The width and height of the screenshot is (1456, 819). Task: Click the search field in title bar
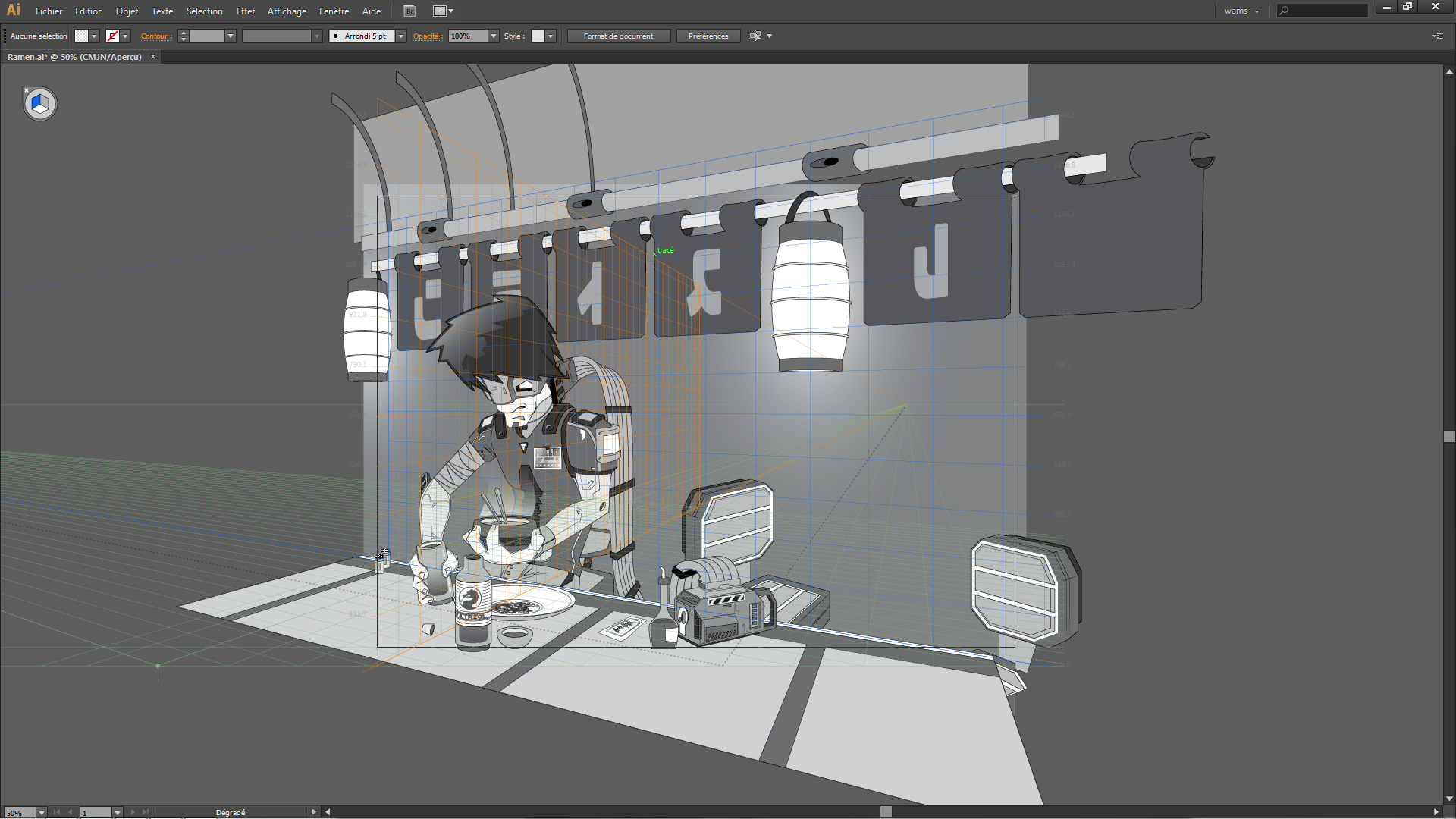click(1327, 11)
